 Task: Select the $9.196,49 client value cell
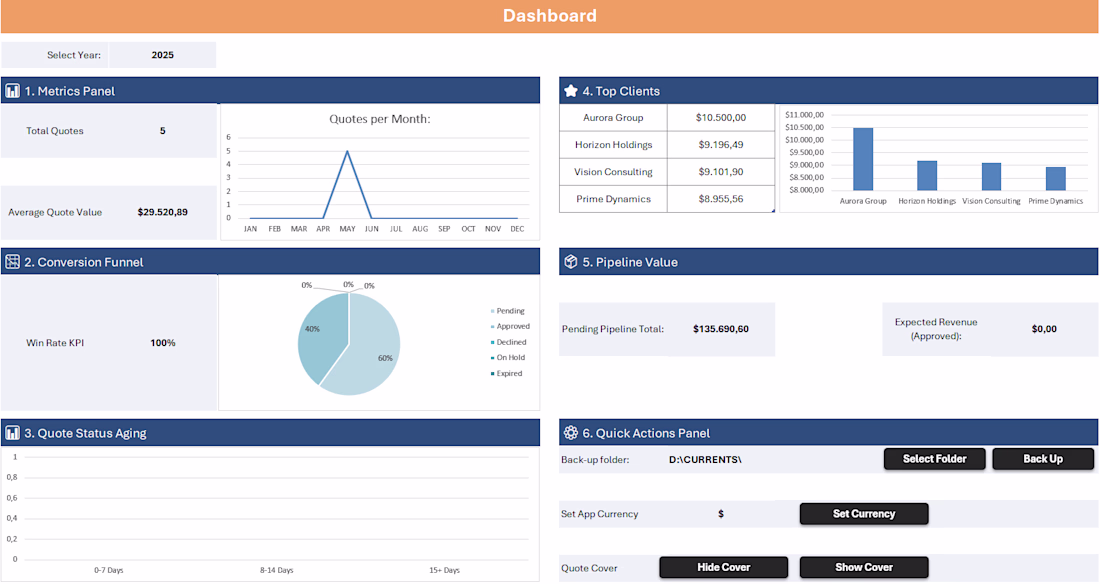coord(720,145)
